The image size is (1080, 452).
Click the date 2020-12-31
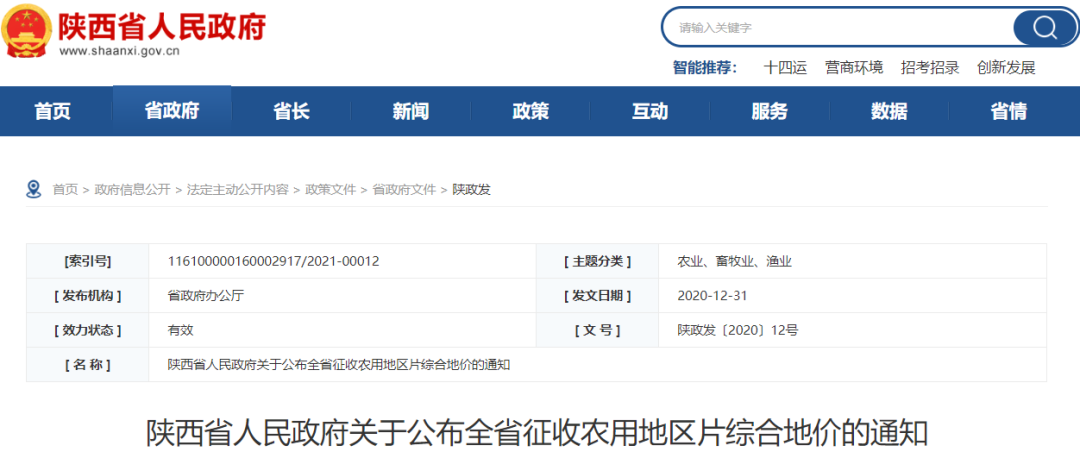pyautogui.click(x=712, y=296)
